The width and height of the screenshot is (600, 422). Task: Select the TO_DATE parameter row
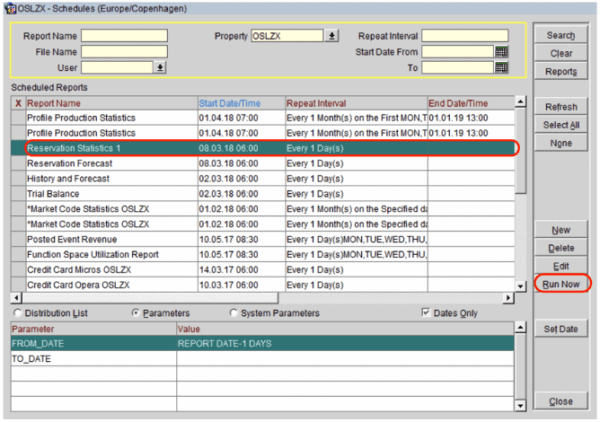[262, 359]
